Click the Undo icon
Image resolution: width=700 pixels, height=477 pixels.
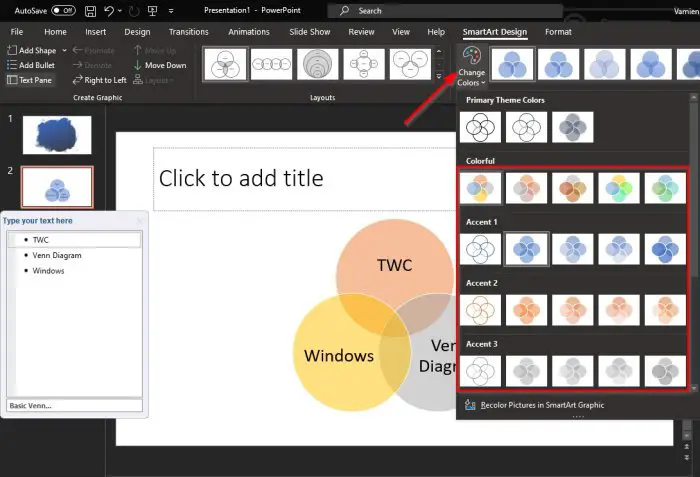109,11
